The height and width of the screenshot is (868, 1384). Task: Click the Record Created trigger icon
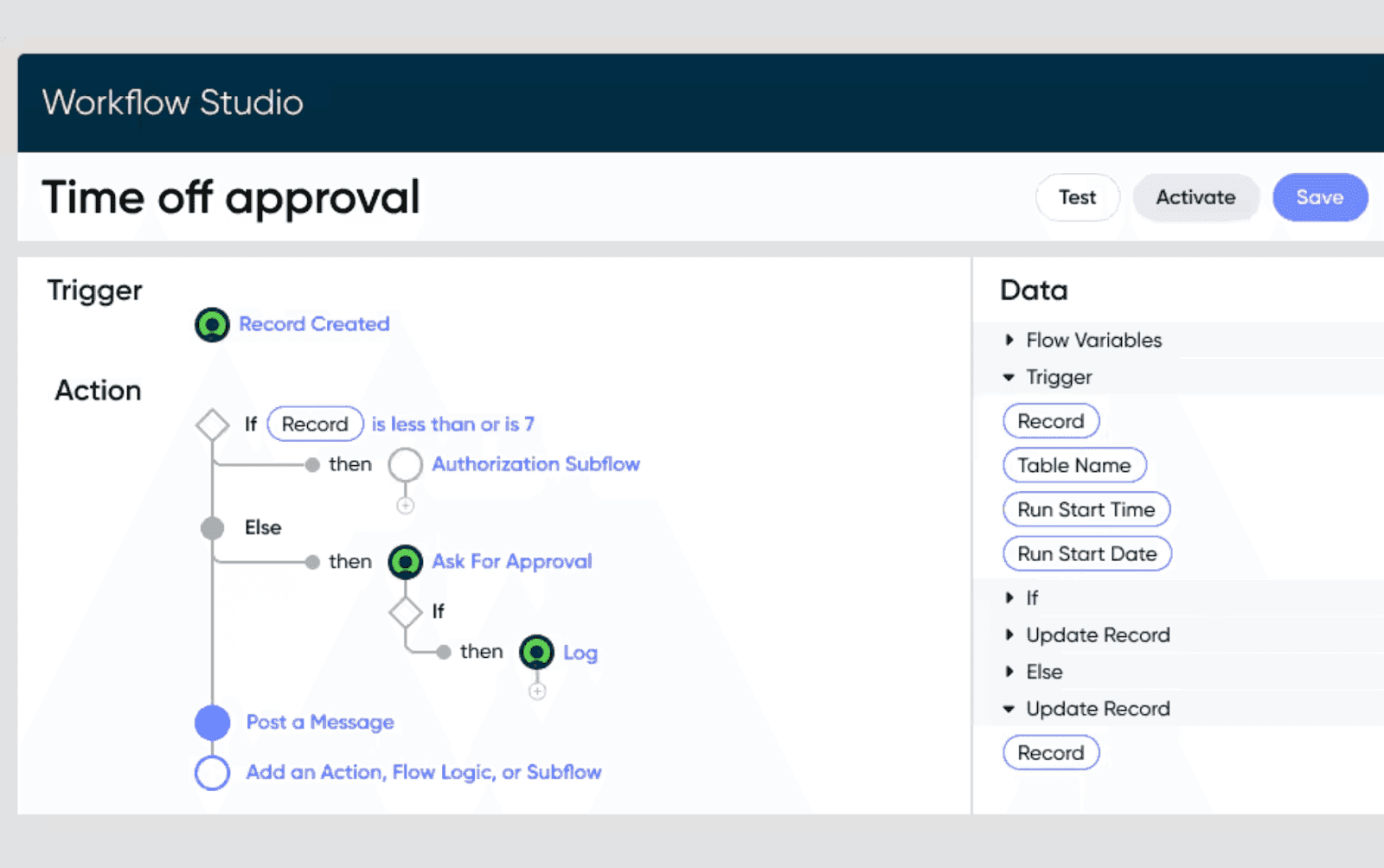pos(211,324)
